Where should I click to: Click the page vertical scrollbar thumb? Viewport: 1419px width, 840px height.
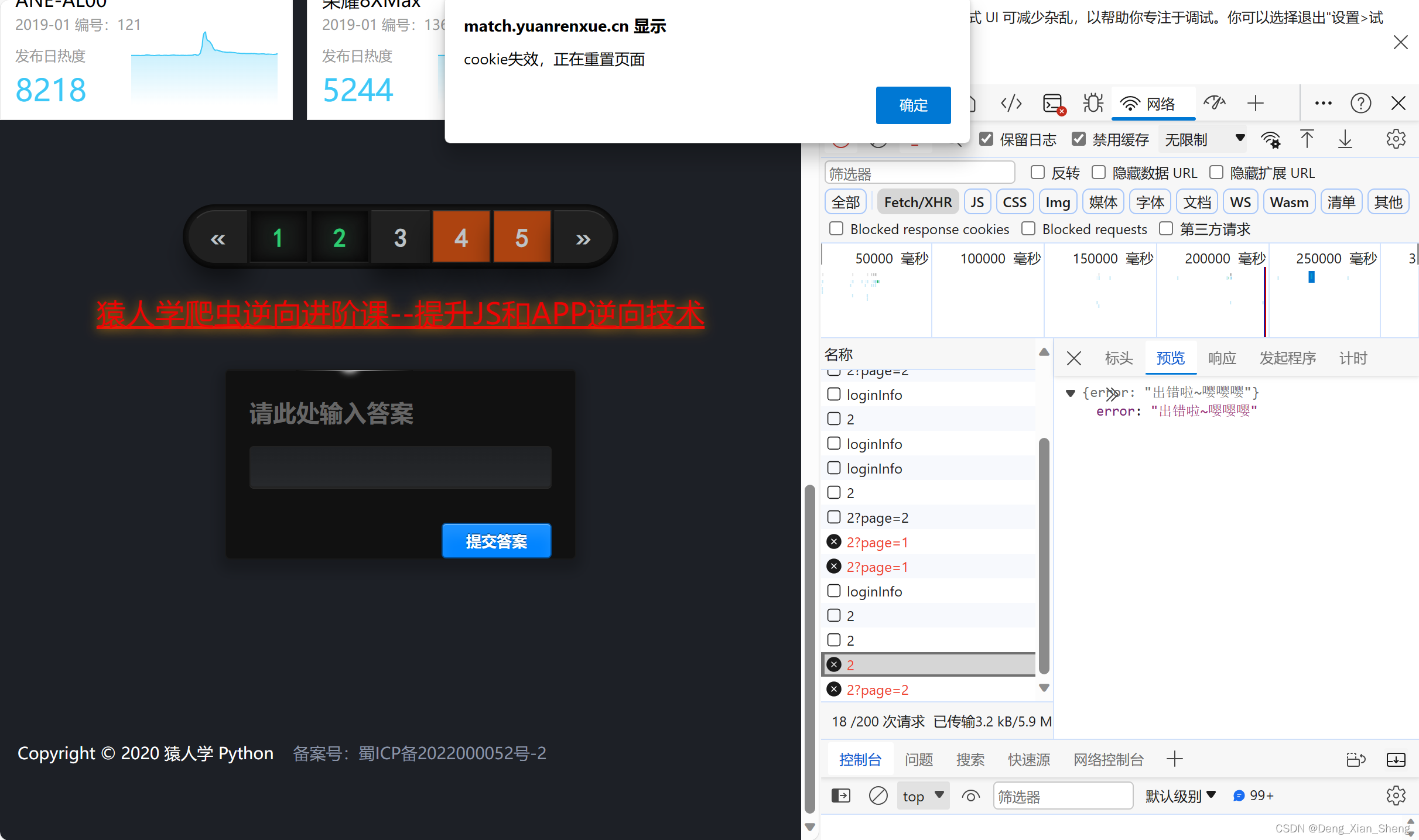pyautogui.click(x=809, y=650)
